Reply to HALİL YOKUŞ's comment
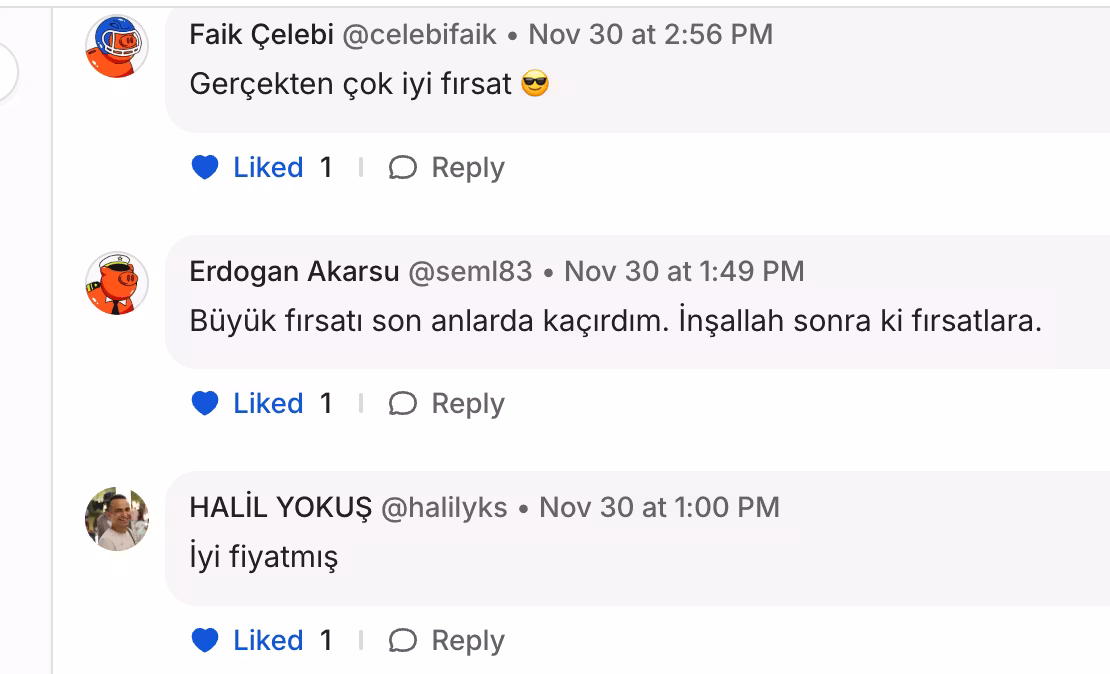The image size is (1110, 674). [x=446, y=641]
